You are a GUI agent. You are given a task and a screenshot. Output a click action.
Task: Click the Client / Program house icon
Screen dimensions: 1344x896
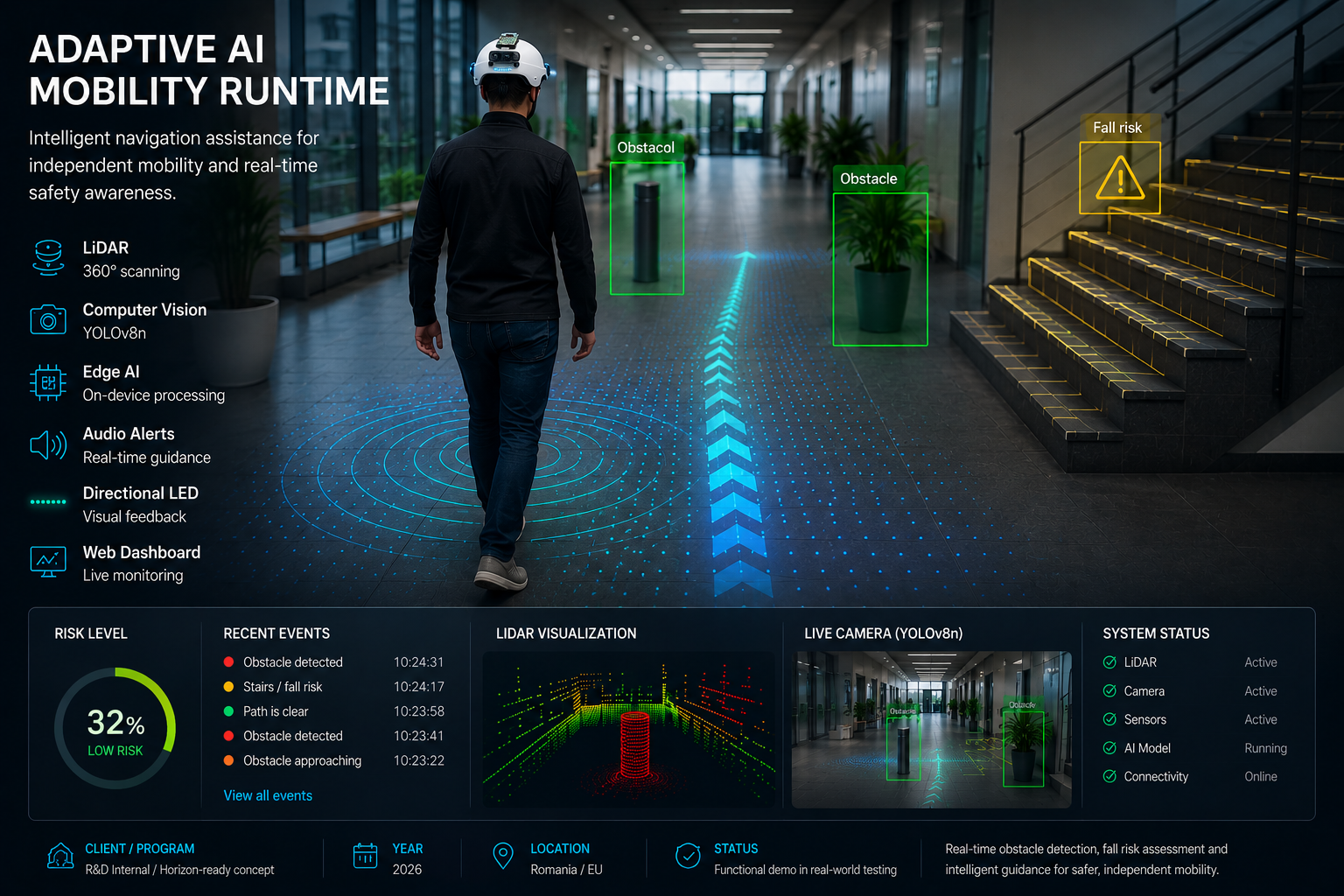click(60, 857)
